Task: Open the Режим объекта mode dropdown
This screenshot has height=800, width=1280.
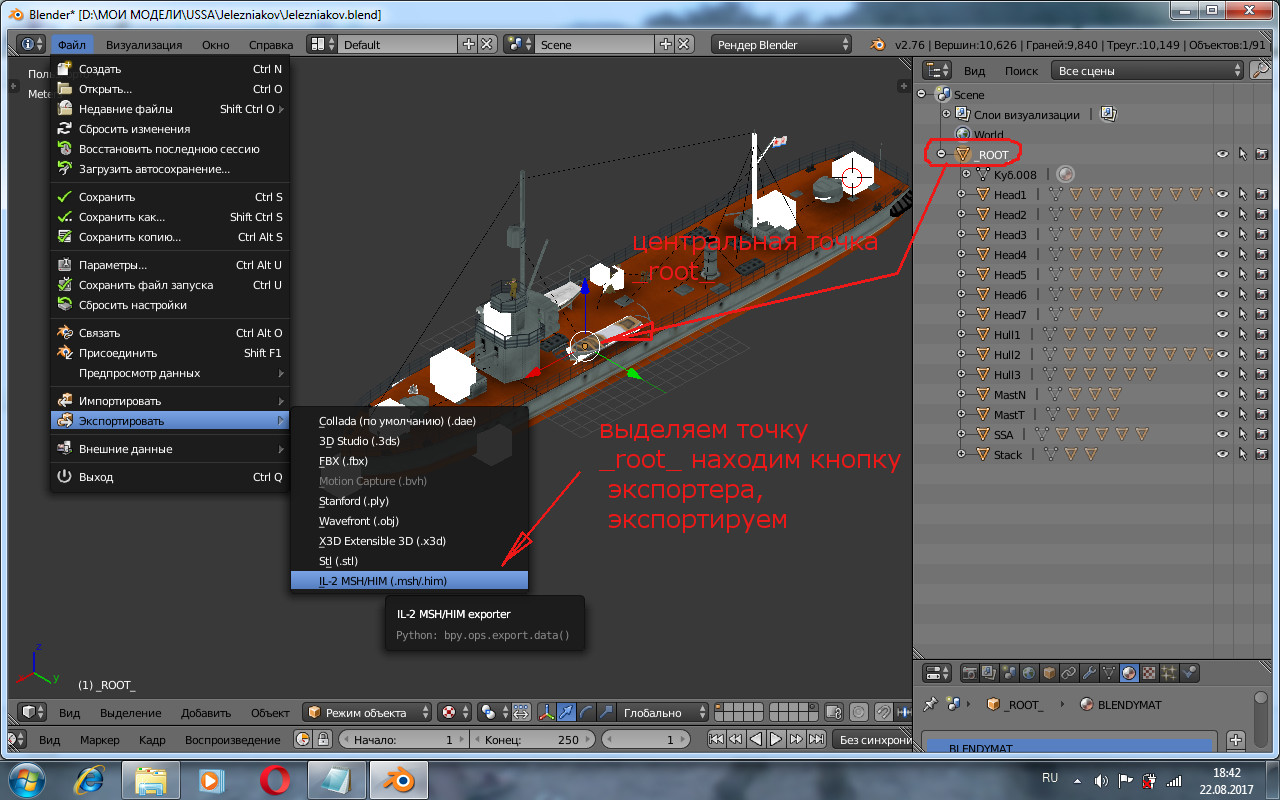Action: coord(367,712)
